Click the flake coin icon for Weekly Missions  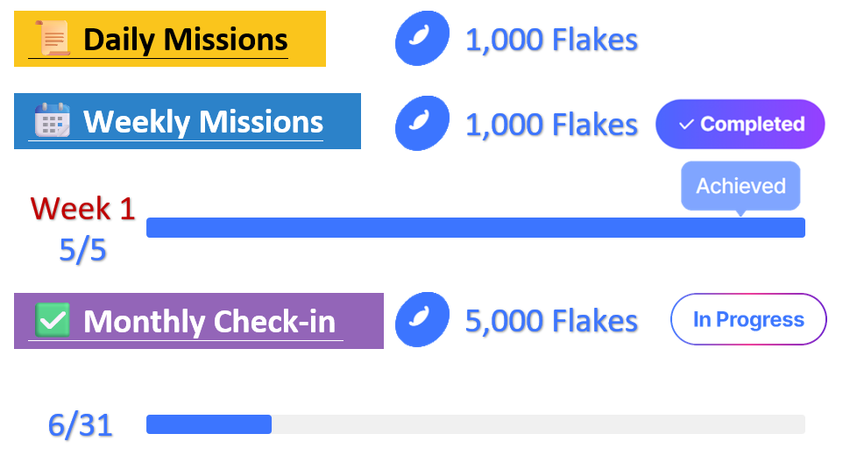(x=420, y=123)
